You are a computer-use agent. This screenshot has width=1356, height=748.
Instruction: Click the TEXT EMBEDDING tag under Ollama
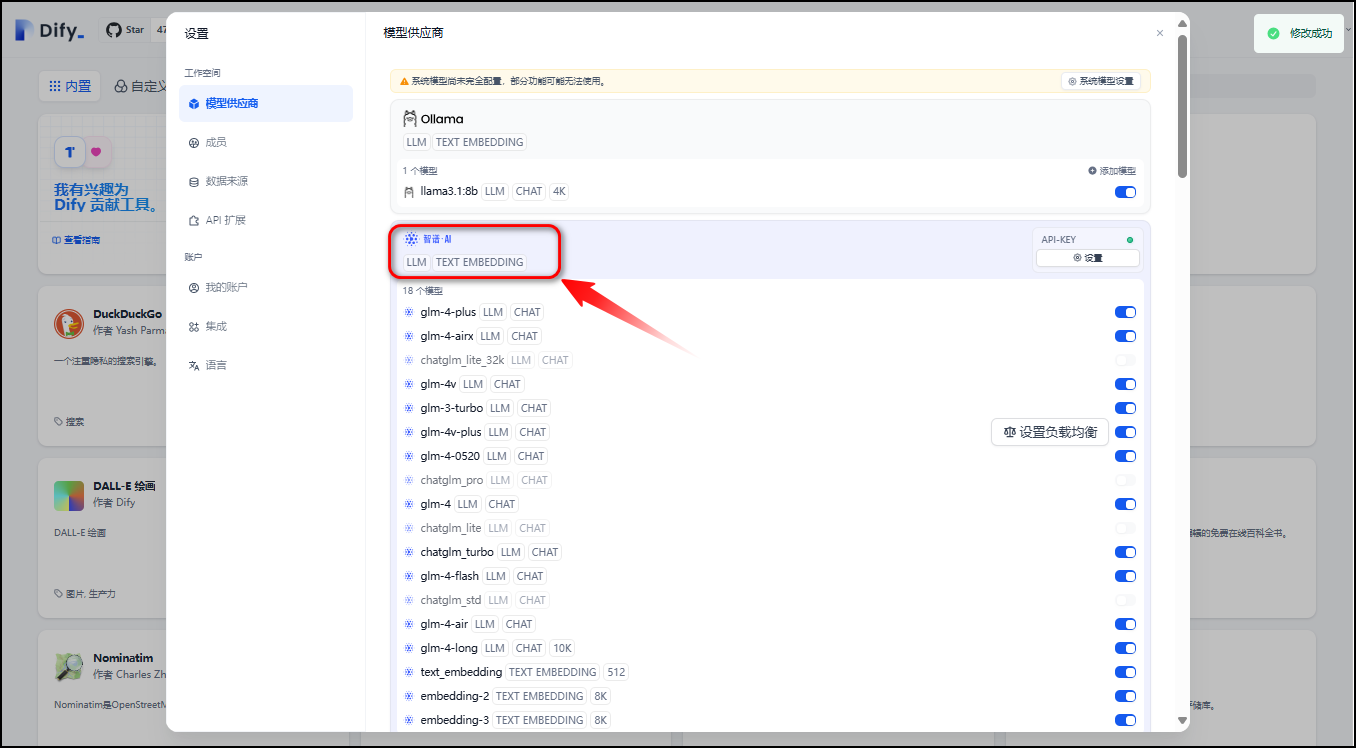point(480,142)
